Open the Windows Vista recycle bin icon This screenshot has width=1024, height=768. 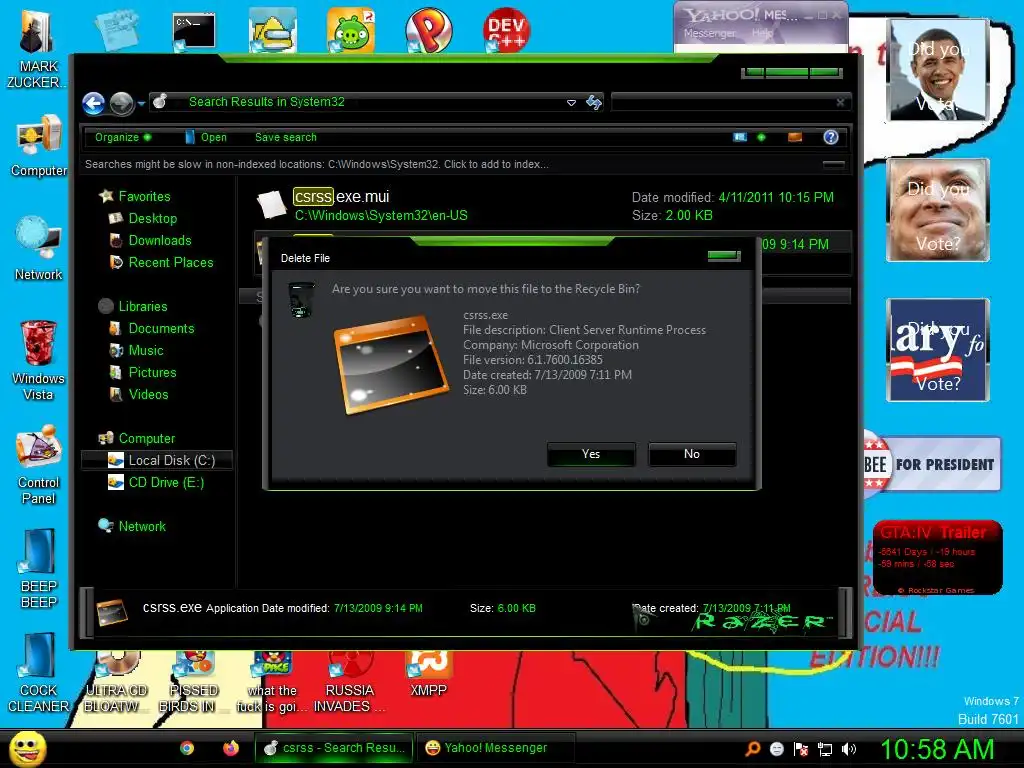pyautogui.click(x=38, y=360)
